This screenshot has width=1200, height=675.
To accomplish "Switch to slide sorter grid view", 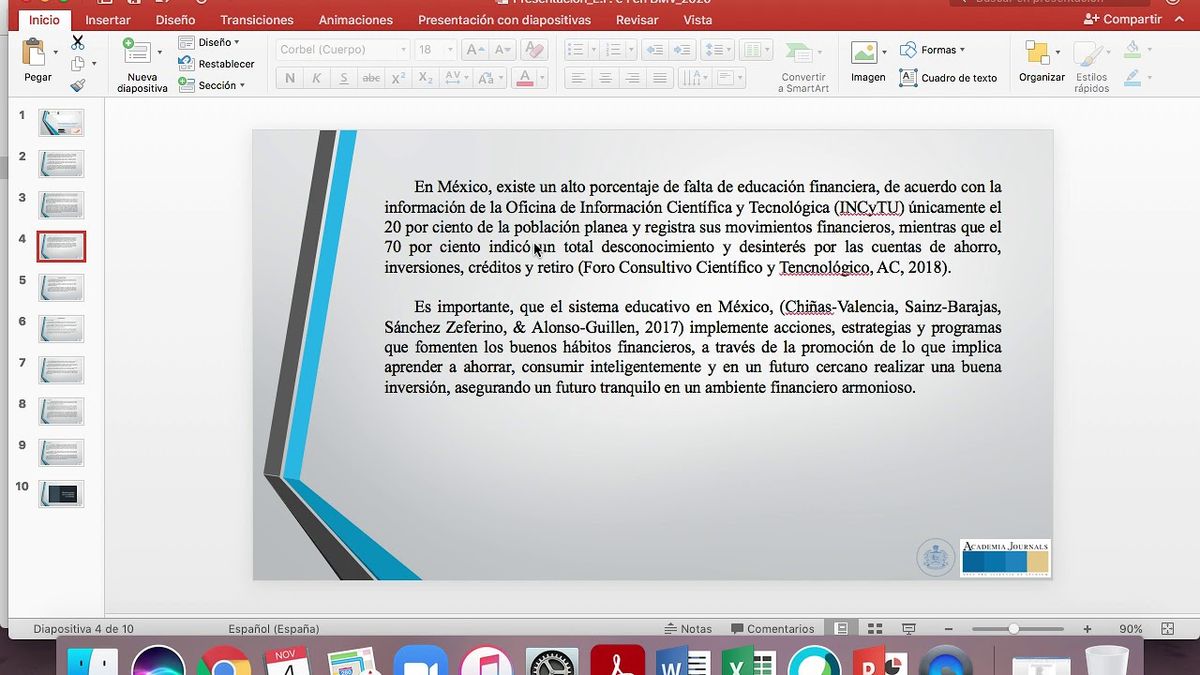I will point(875,629).
